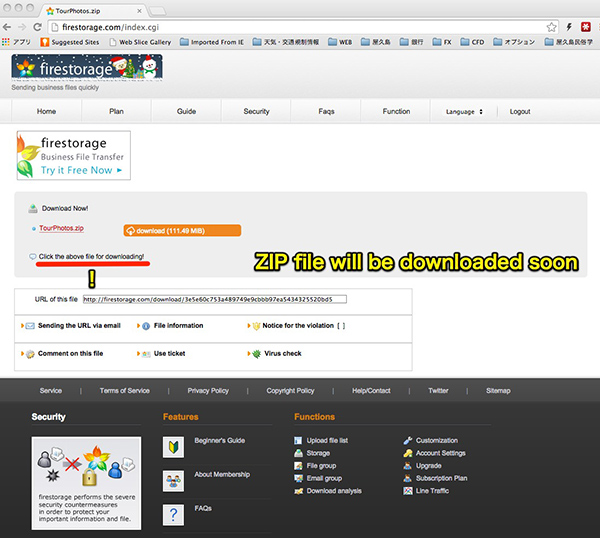Click the Virus check bug icon
Viewport: 600px width, 538px height.
(x=256, y=354)
